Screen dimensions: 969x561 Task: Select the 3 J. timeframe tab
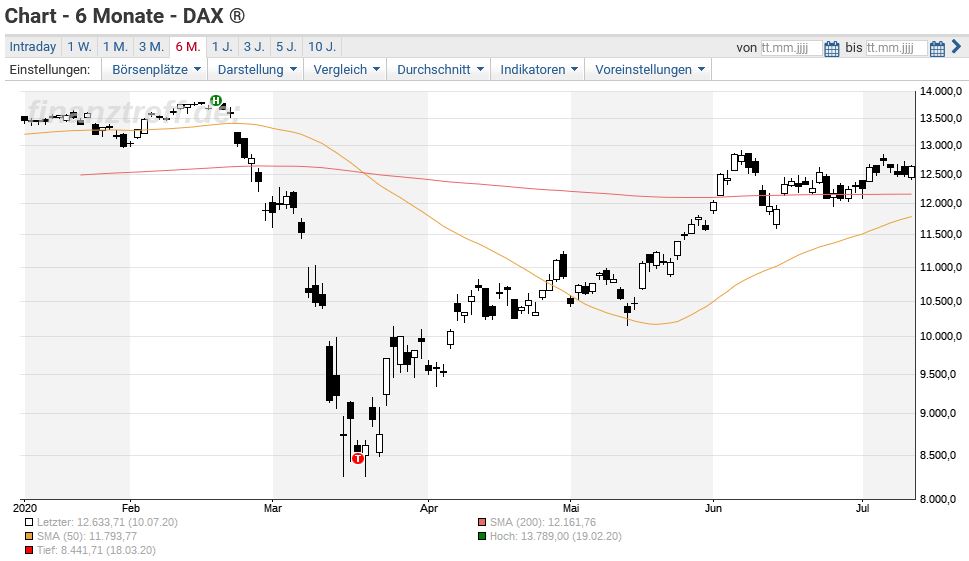tap(254, 47)
